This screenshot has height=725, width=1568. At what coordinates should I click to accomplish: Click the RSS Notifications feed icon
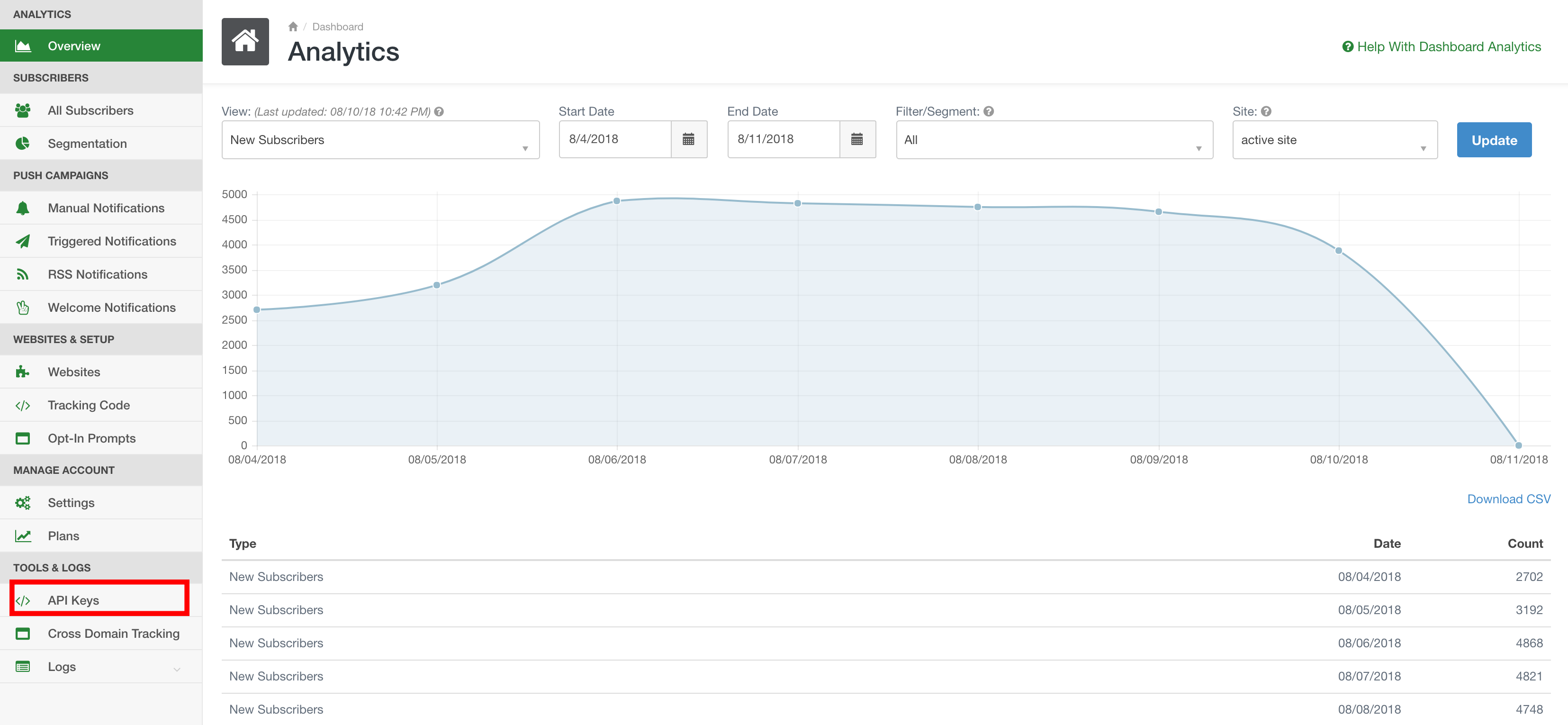(23, 274)
